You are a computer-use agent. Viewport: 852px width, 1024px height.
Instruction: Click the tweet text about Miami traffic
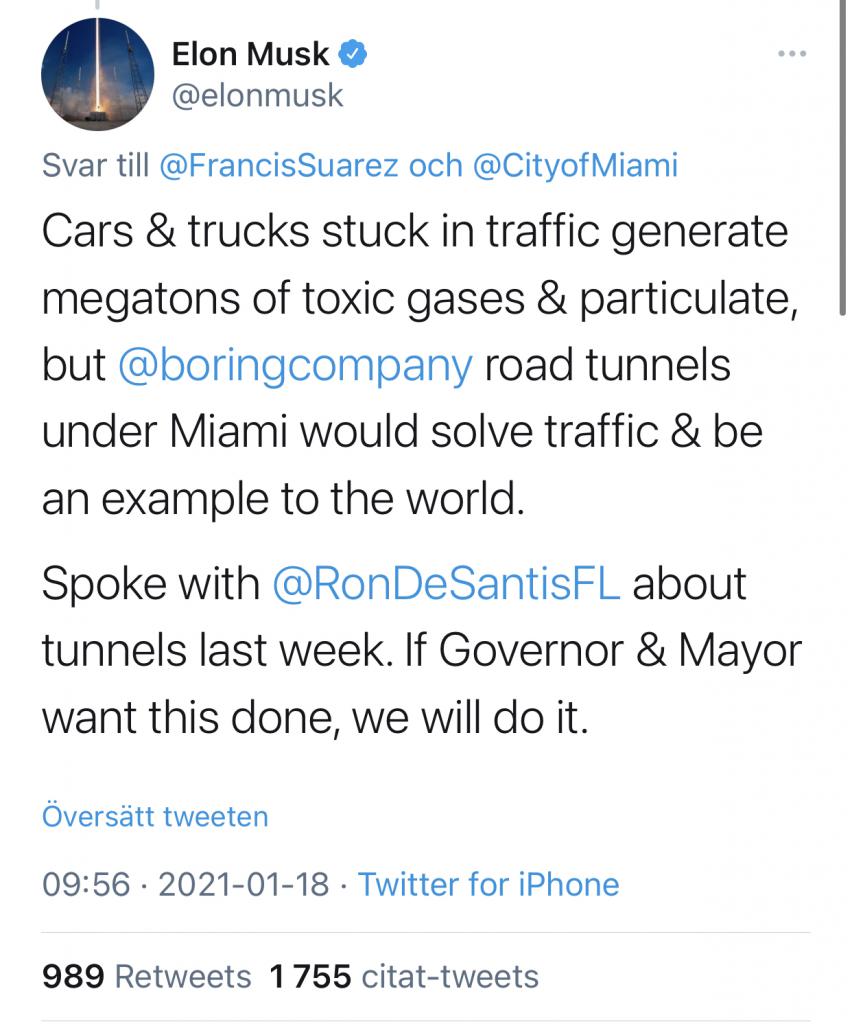(420, 366)
